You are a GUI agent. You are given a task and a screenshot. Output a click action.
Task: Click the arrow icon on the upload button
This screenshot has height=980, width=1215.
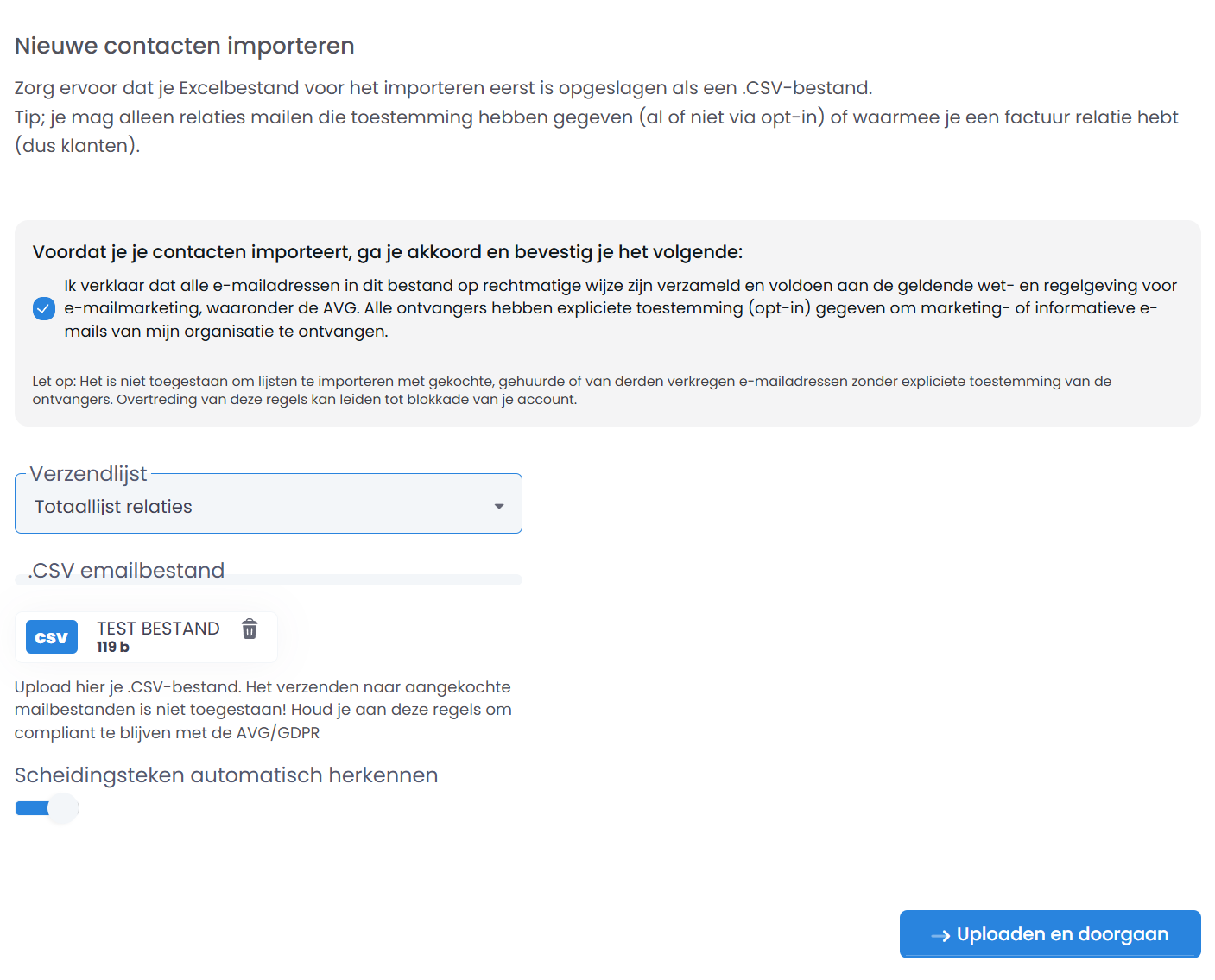coord(940,935)
